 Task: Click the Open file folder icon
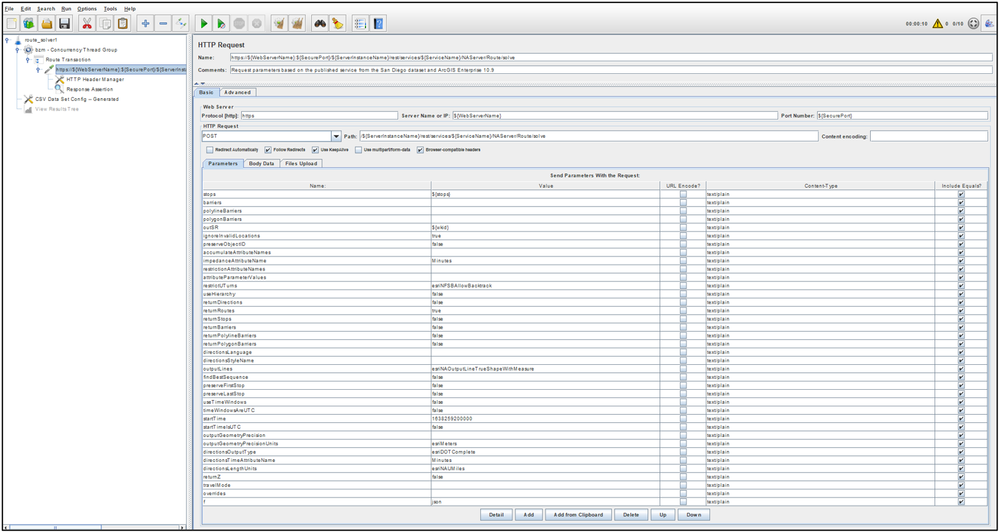coord(47,24)
